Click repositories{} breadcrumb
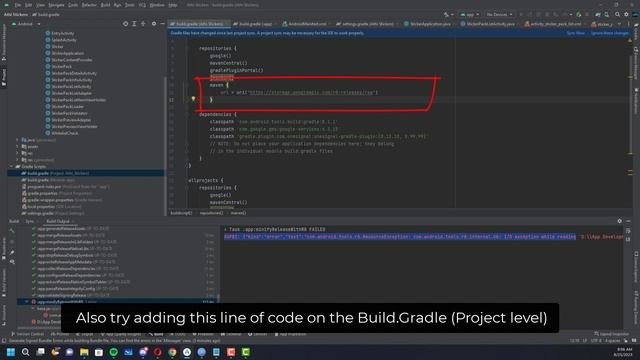 (211, 213)
